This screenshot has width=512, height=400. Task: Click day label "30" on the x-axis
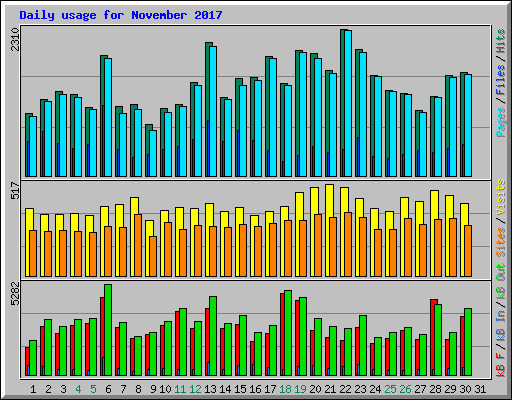[465, 389]
